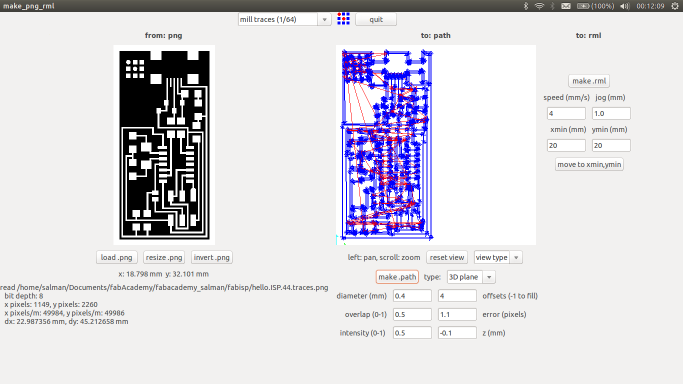Expand the mill traces dropdown arrow
The height and width of the screenshot is (384, 683).
click(x=325, y=19)
